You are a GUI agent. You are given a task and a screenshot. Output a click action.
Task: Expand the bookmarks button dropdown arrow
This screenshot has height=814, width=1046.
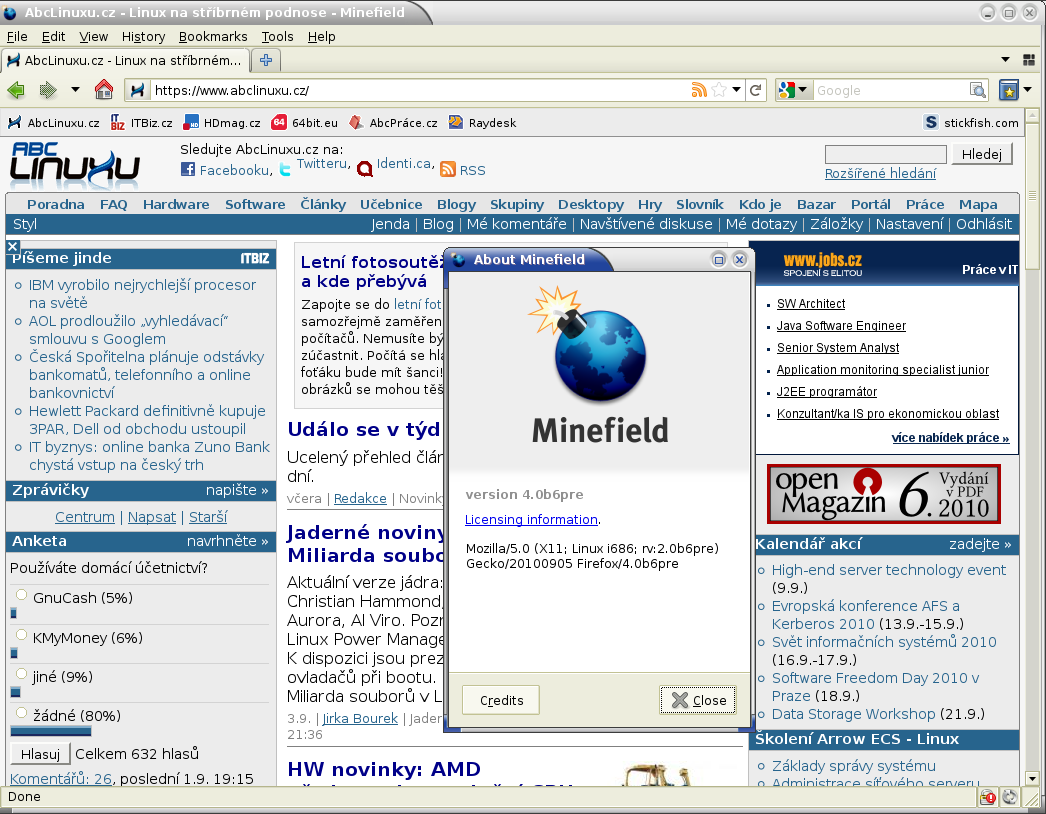click(x=1027, y=89)
